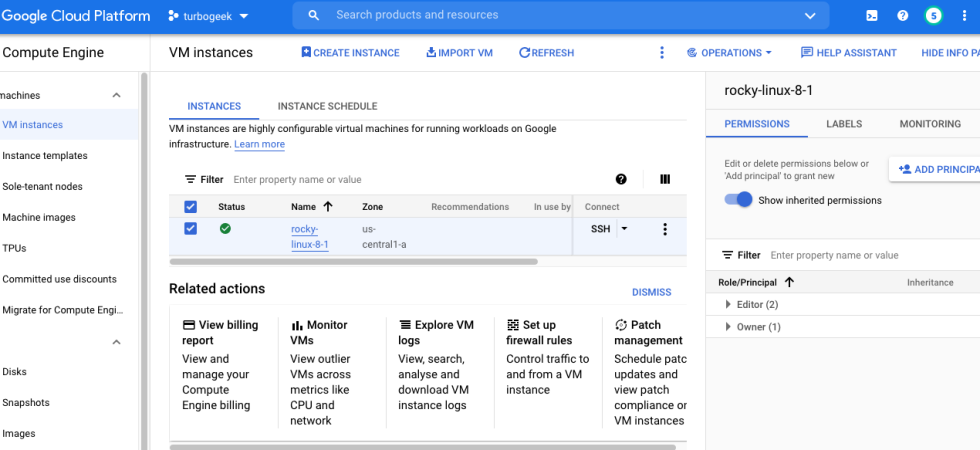Viewport: 980px width, 450px height.
Task: Open the turbogeek project selector dropdown
Action: tap(208, 16)
